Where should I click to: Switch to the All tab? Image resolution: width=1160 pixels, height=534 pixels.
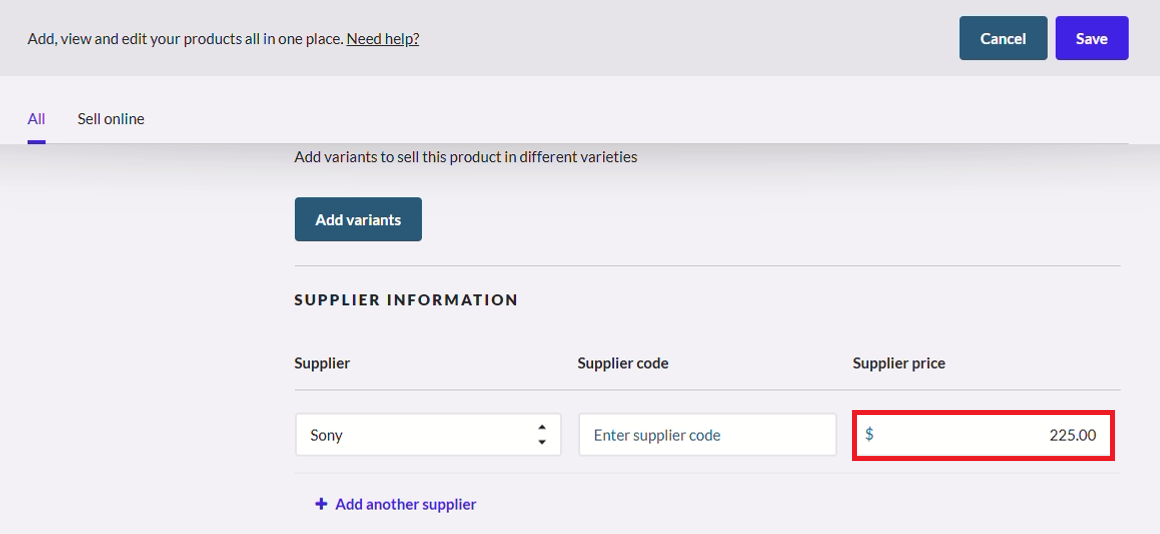[x=36, y=118]
